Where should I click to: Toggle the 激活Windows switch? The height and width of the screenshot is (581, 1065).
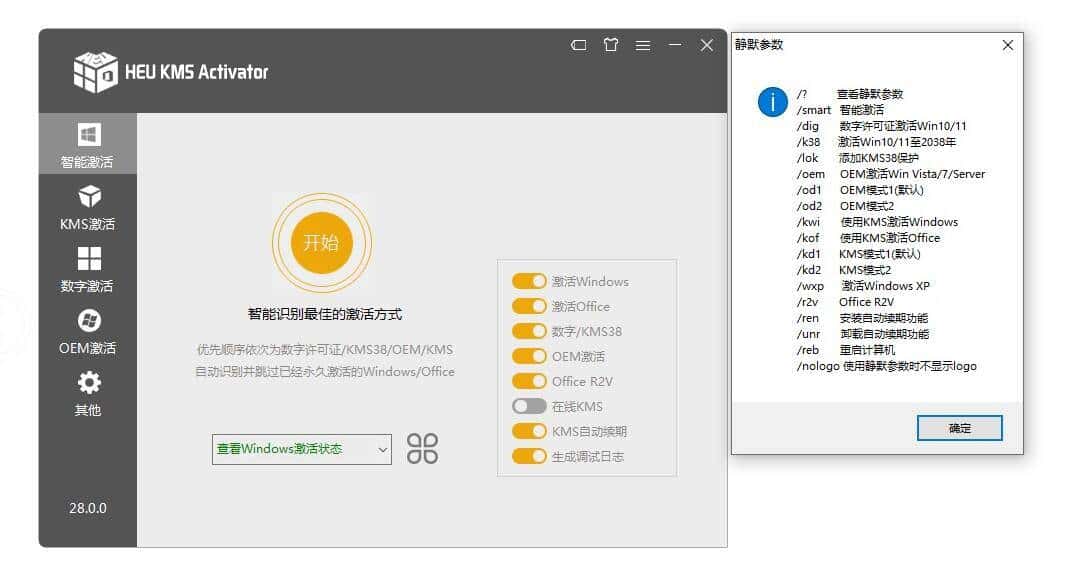(529, 281)
